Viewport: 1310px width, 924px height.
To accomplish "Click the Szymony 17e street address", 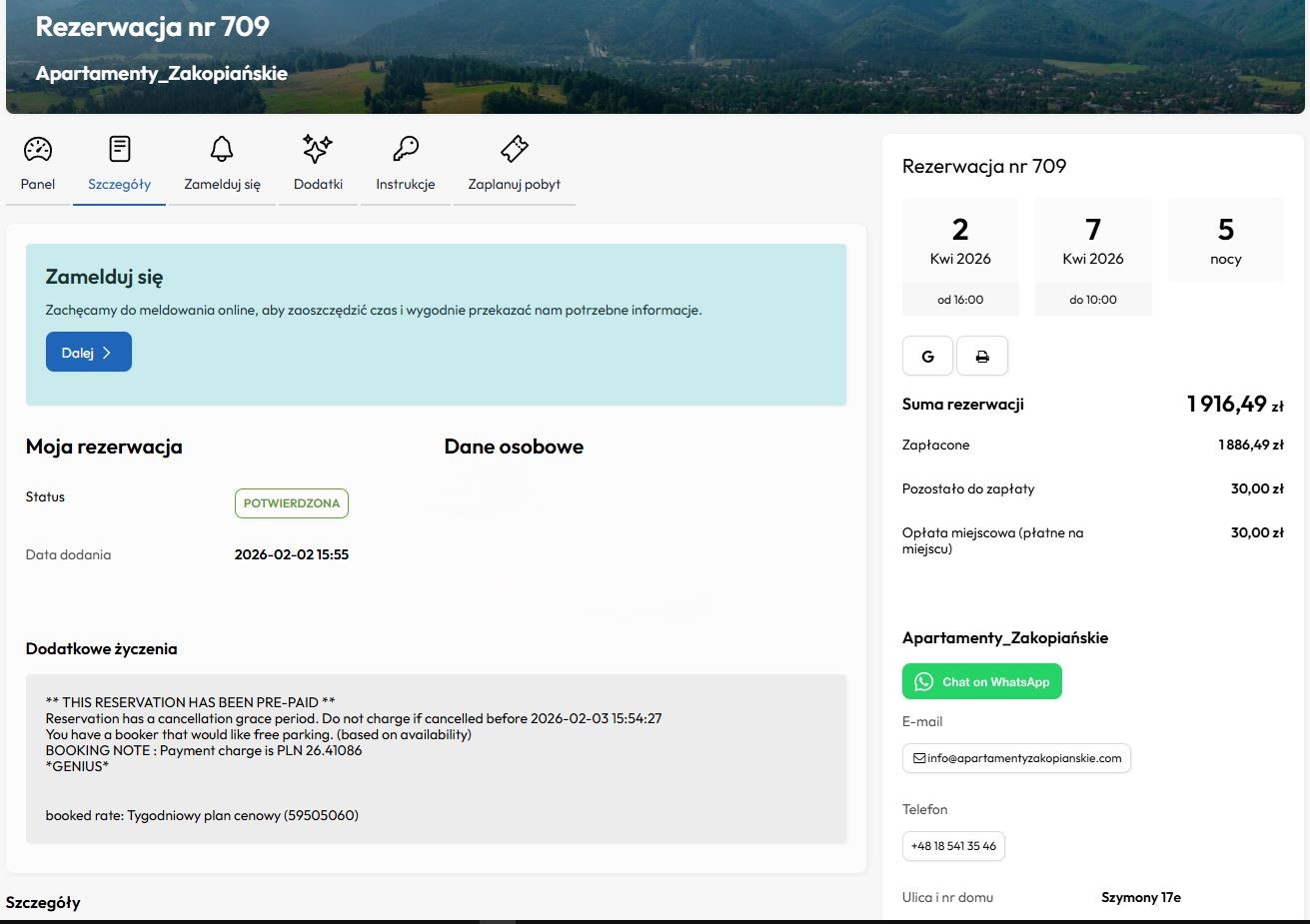I will pos(1141,897).
